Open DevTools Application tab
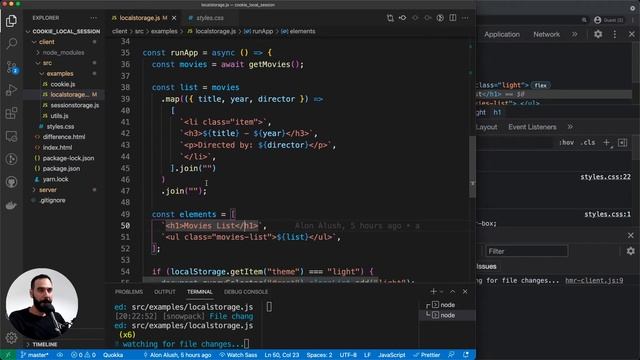The width and height of the screenshot is (640, 360). point(502,34)
